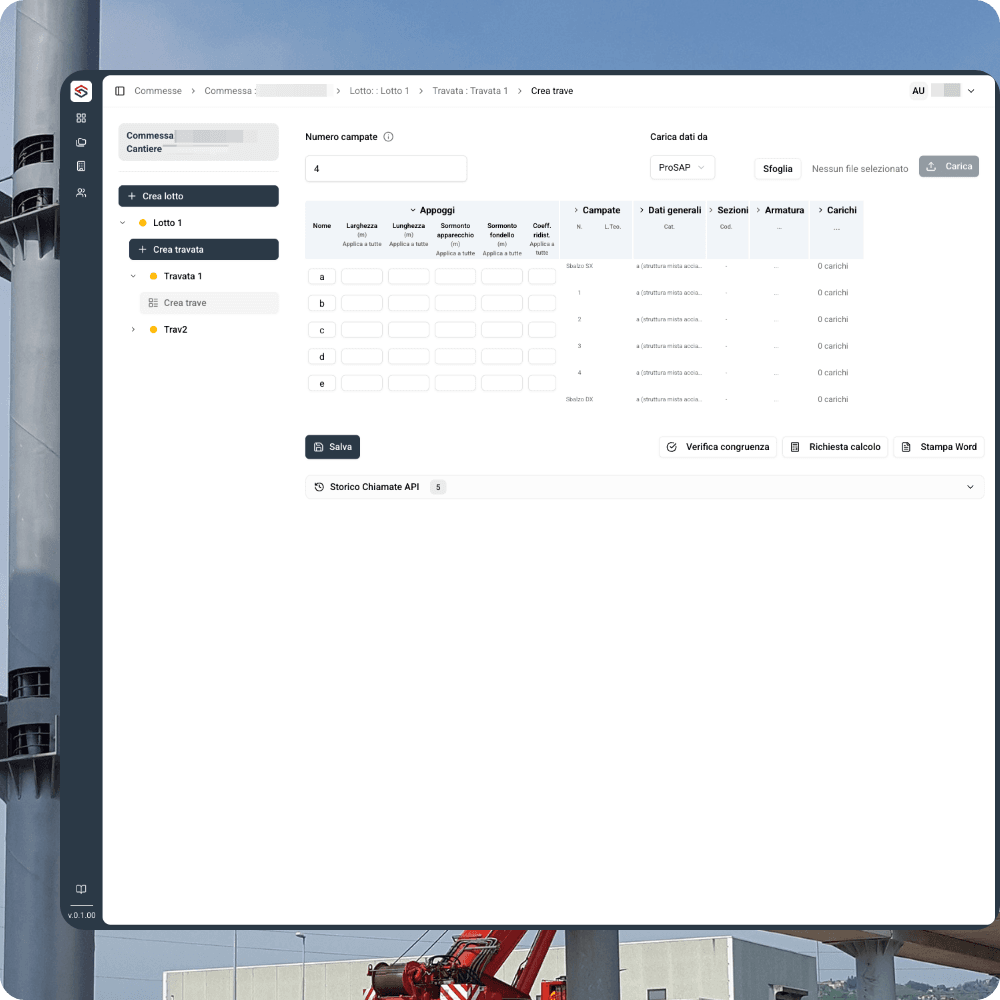Image resolution: width=1000 pixels, height=1000 pixels.
Task: Click the history icon on Storico Chiamate API
Action: point(321,487)
